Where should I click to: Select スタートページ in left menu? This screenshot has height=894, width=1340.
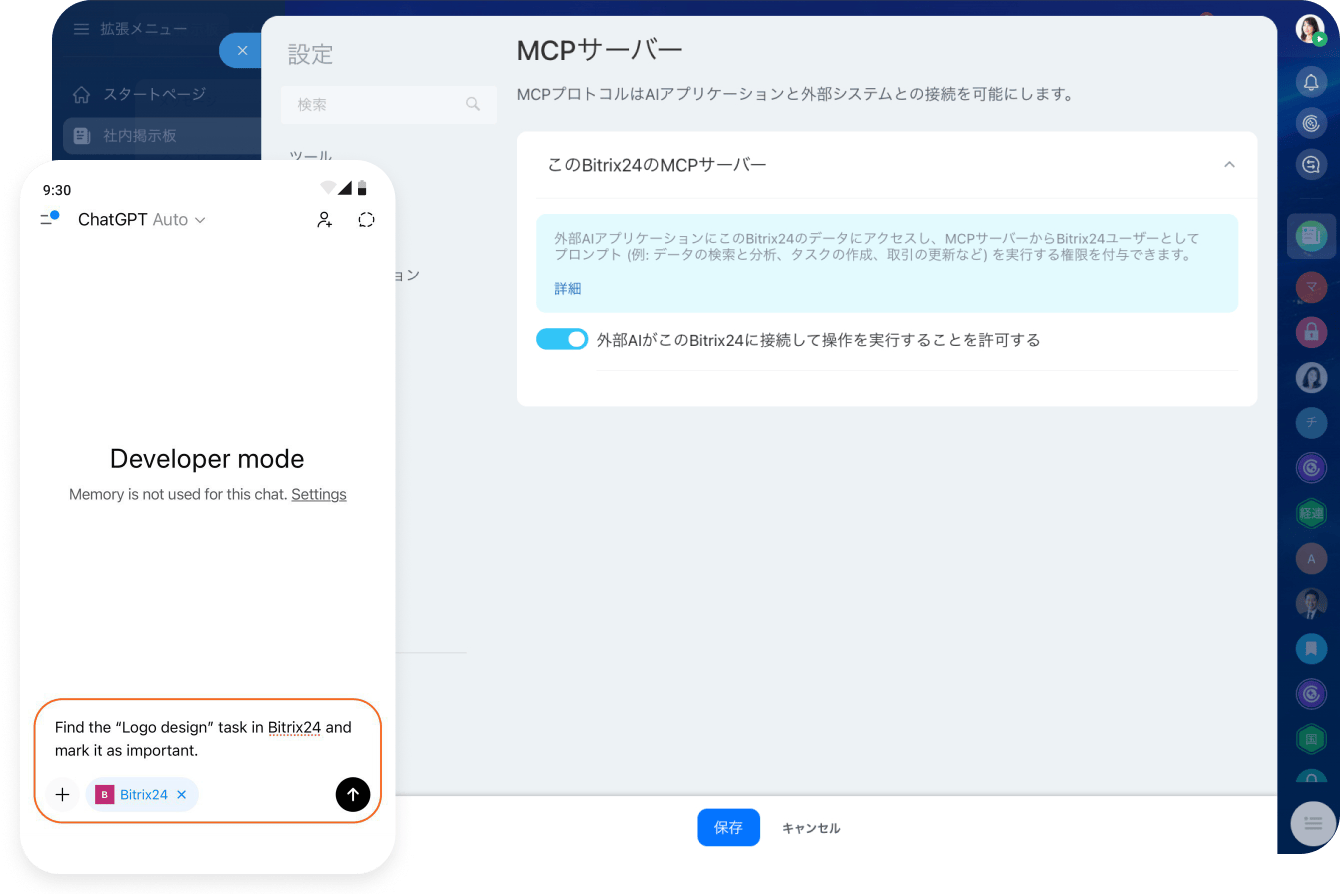(154, 94)
